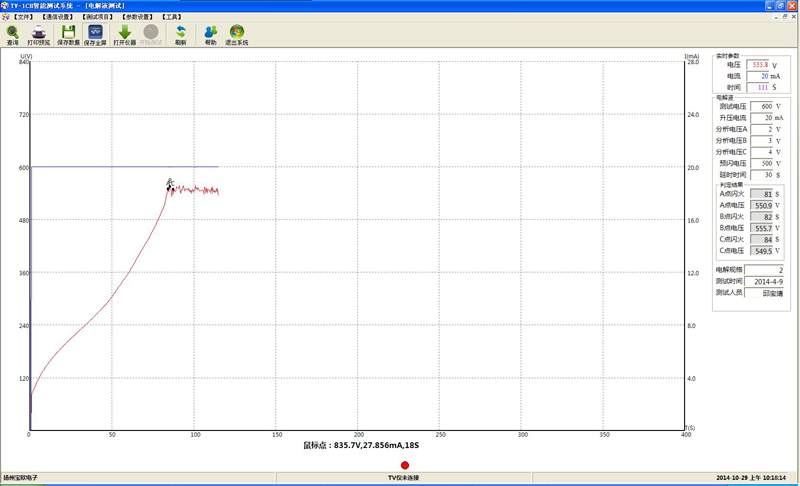Click the 刷新 (Refresh) toolbar icon

click(180, 34)
